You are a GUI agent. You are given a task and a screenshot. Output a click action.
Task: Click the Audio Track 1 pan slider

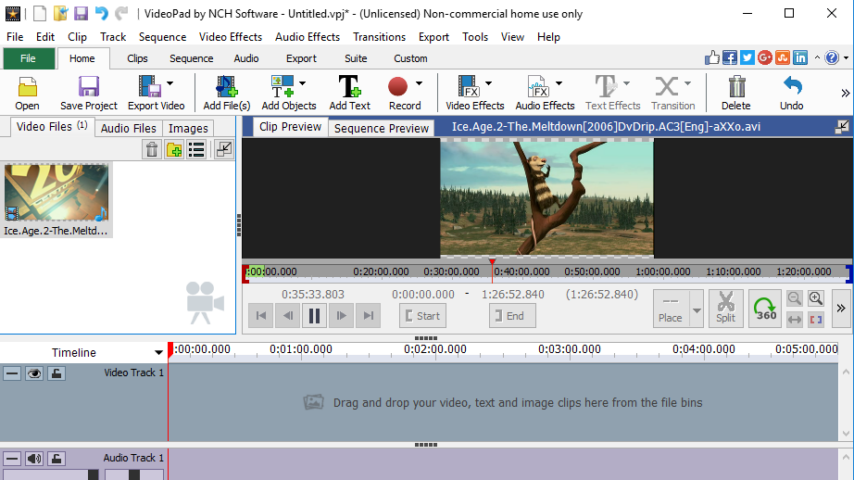pyautogui.click(x=134, y=475)
